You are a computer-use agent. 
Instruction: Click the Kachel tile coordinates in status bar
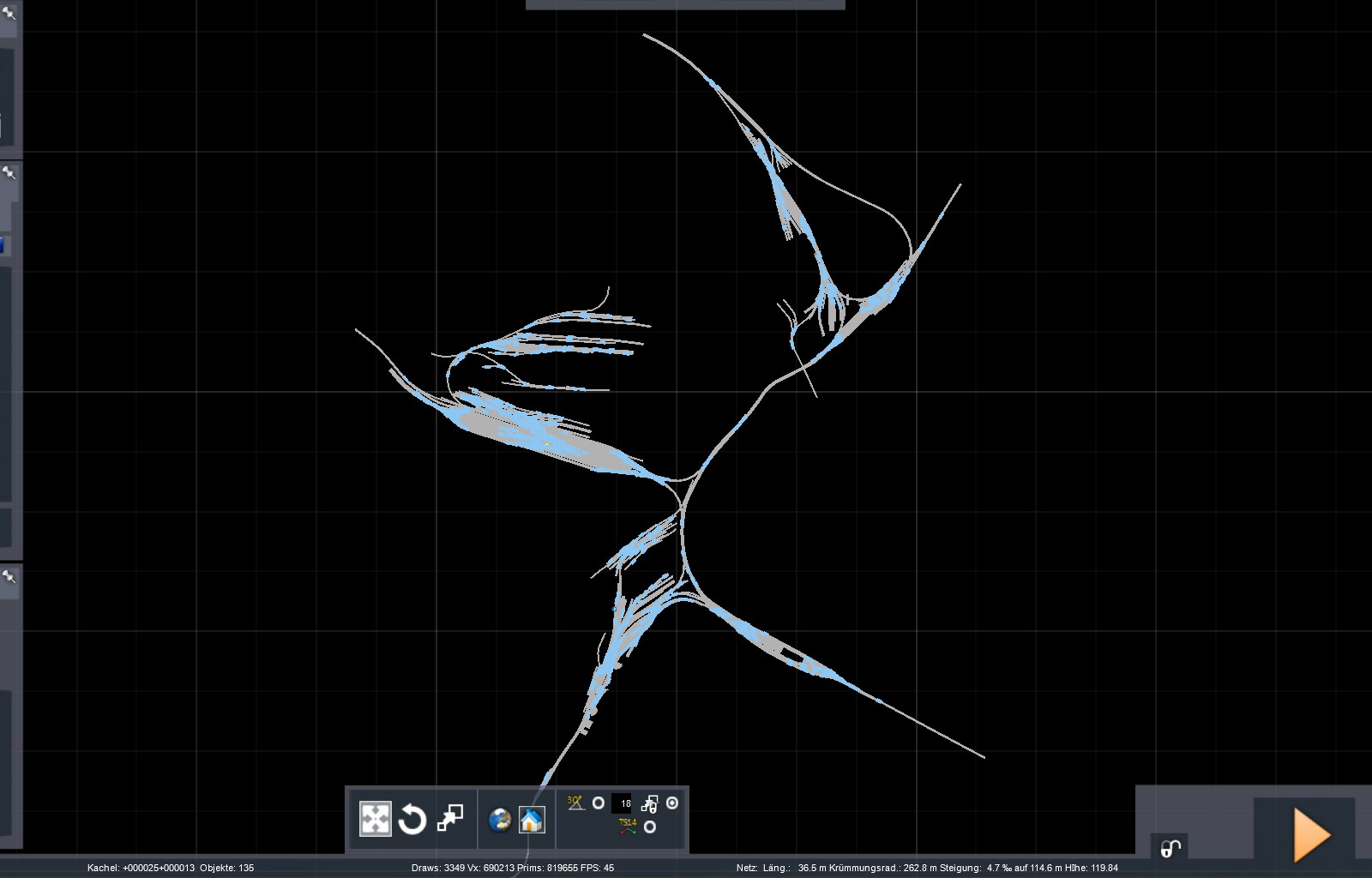(141, 868)
